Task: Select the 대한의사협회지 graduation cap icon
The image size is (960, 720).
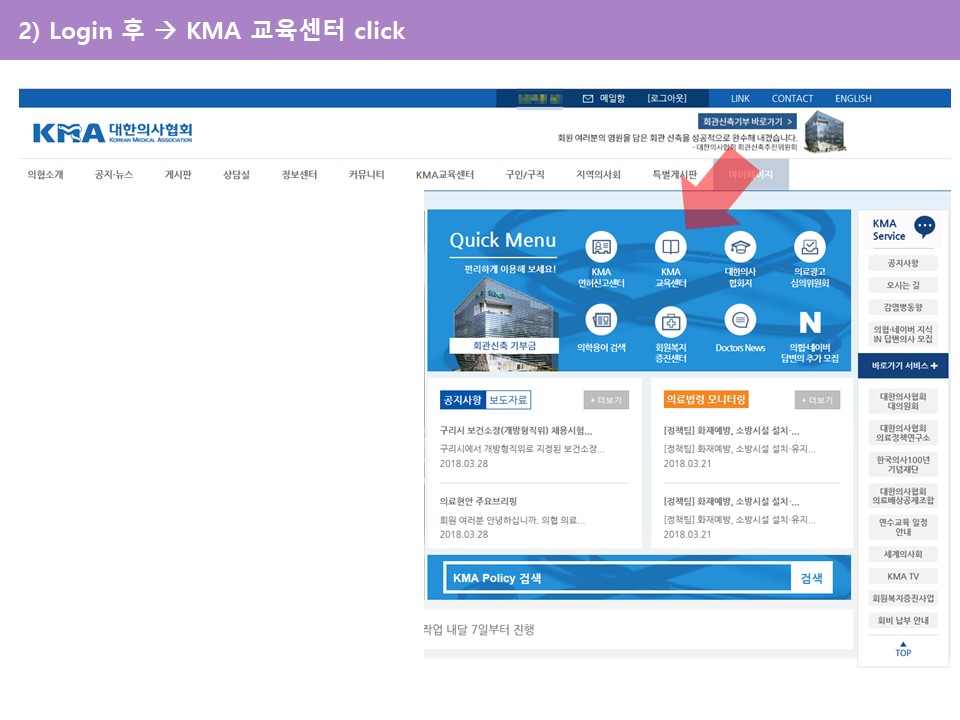Action: pos(740,246)
